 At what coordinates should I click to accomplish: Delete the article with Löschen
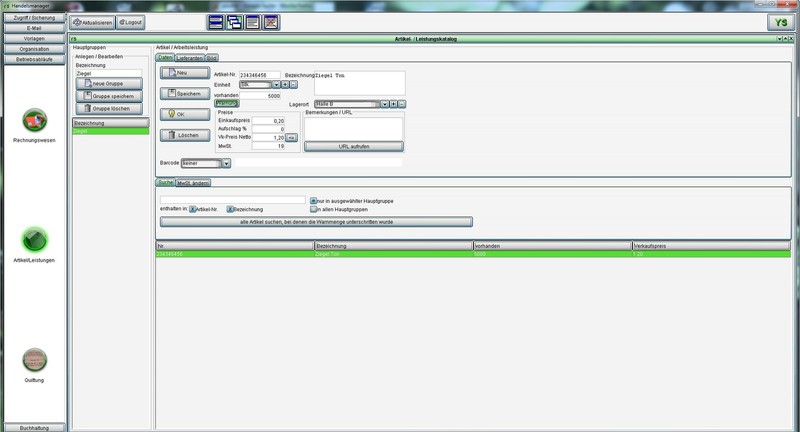(x=185, y=135)
